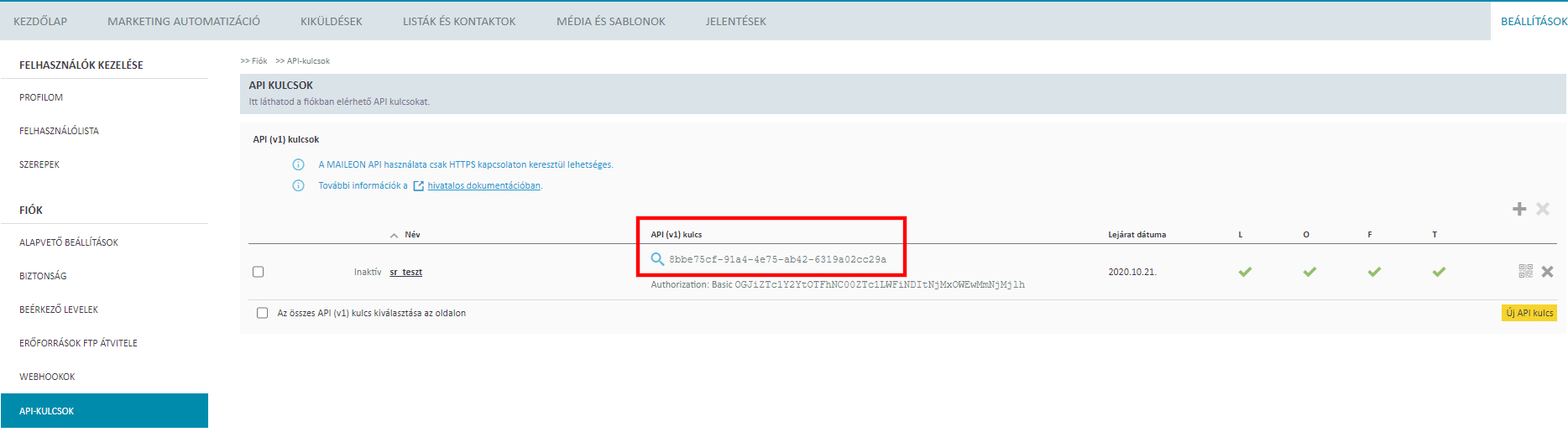The image size is (1568, 437).
Task: Open Biztonság settings
Action: click(43, 276)
